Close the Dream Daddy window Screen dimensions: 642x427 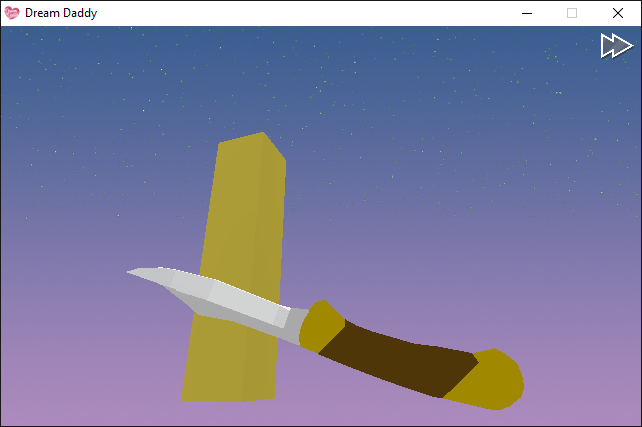click(x=618, y=13)
